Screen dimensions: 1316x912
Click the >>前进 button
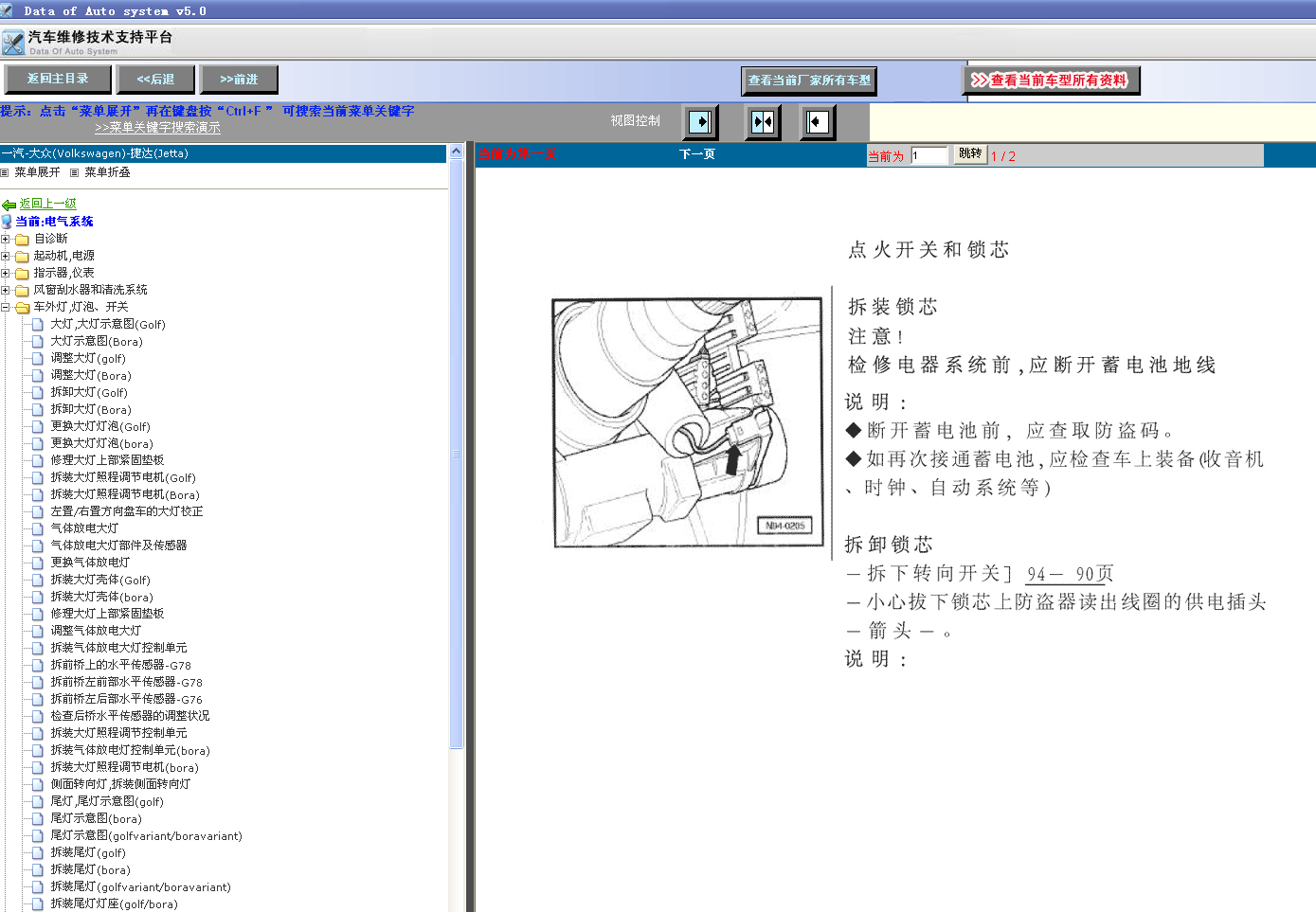239,80
